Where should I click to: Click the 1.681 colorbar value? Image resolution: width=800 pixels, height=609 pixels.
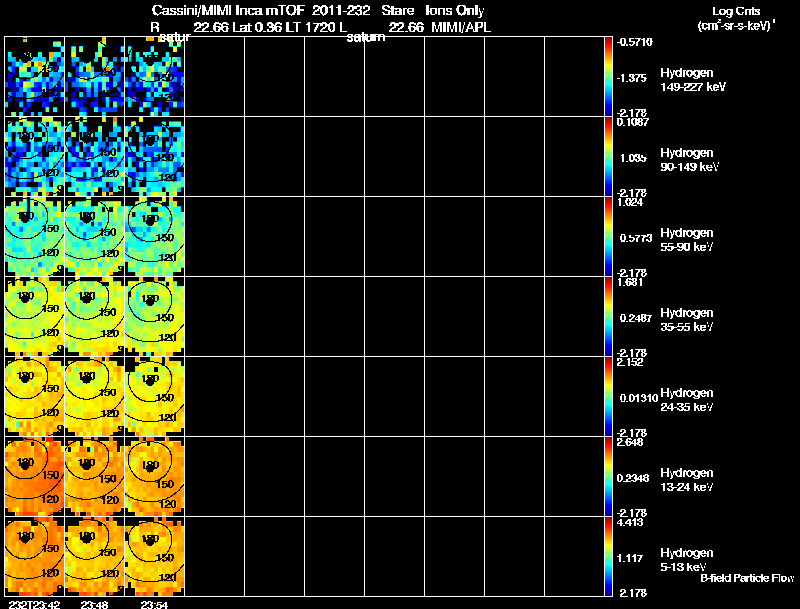[630, 282]
